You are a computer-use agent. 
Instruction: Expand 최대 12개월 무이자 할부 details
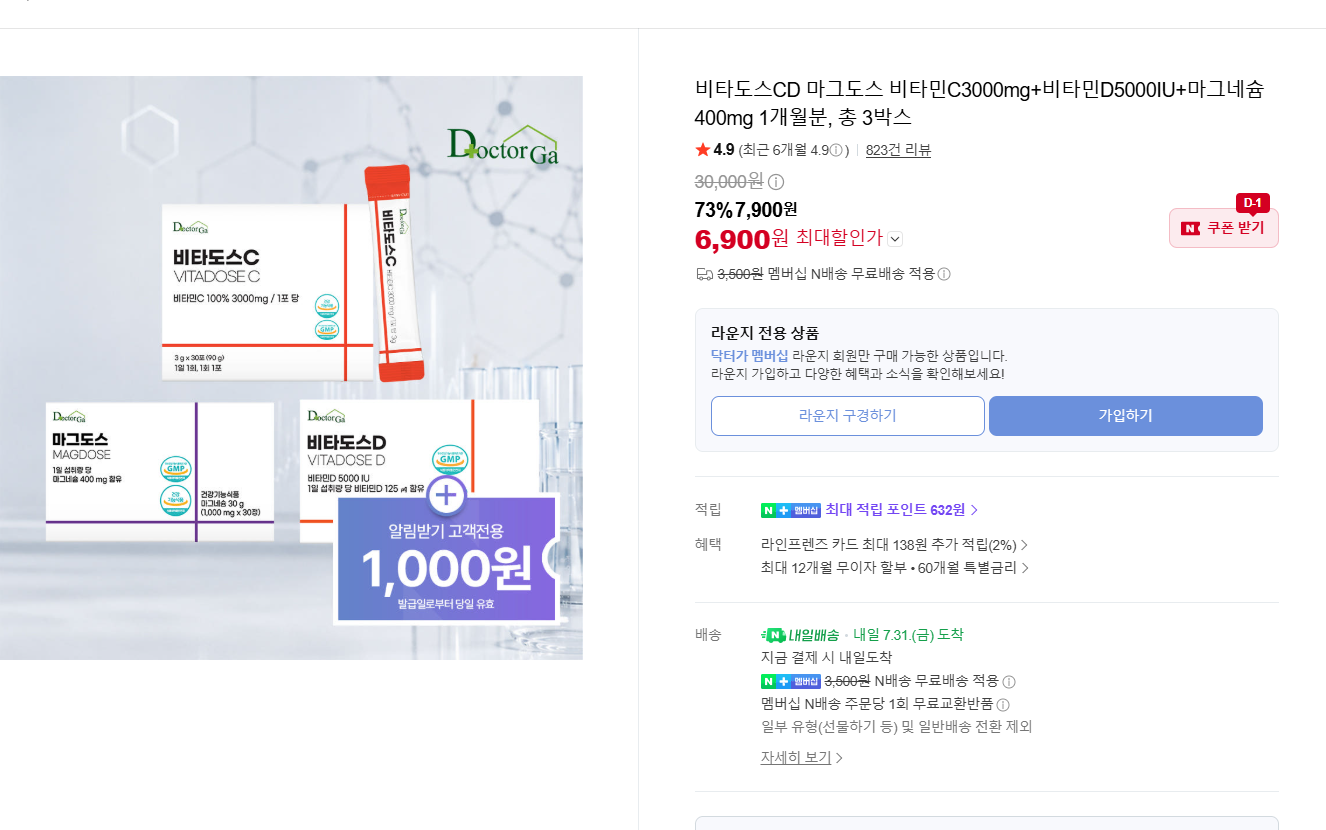(894, 568)
